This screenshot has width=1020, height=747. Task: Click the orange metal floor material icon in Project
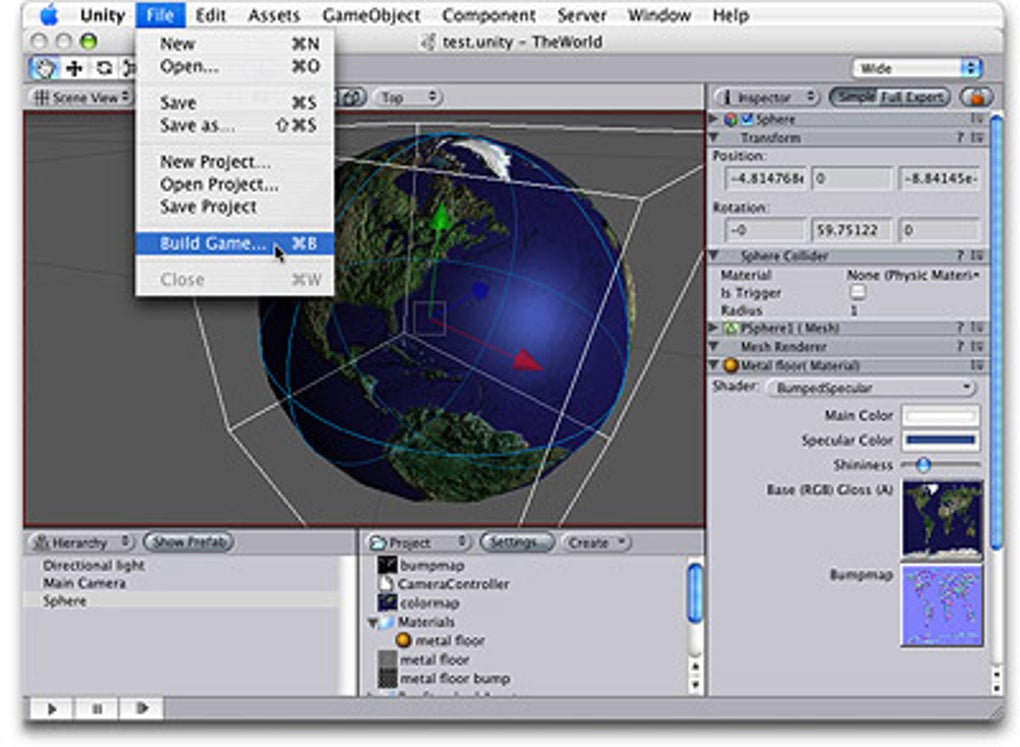(403, 640)
